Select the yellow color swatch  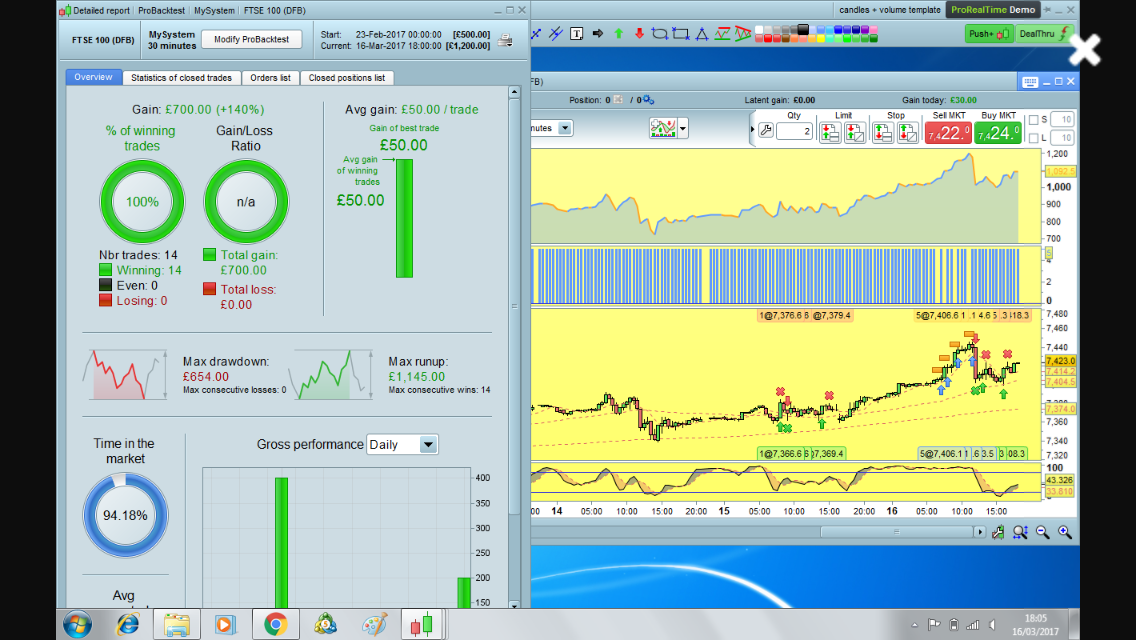[x=820, y=38]
